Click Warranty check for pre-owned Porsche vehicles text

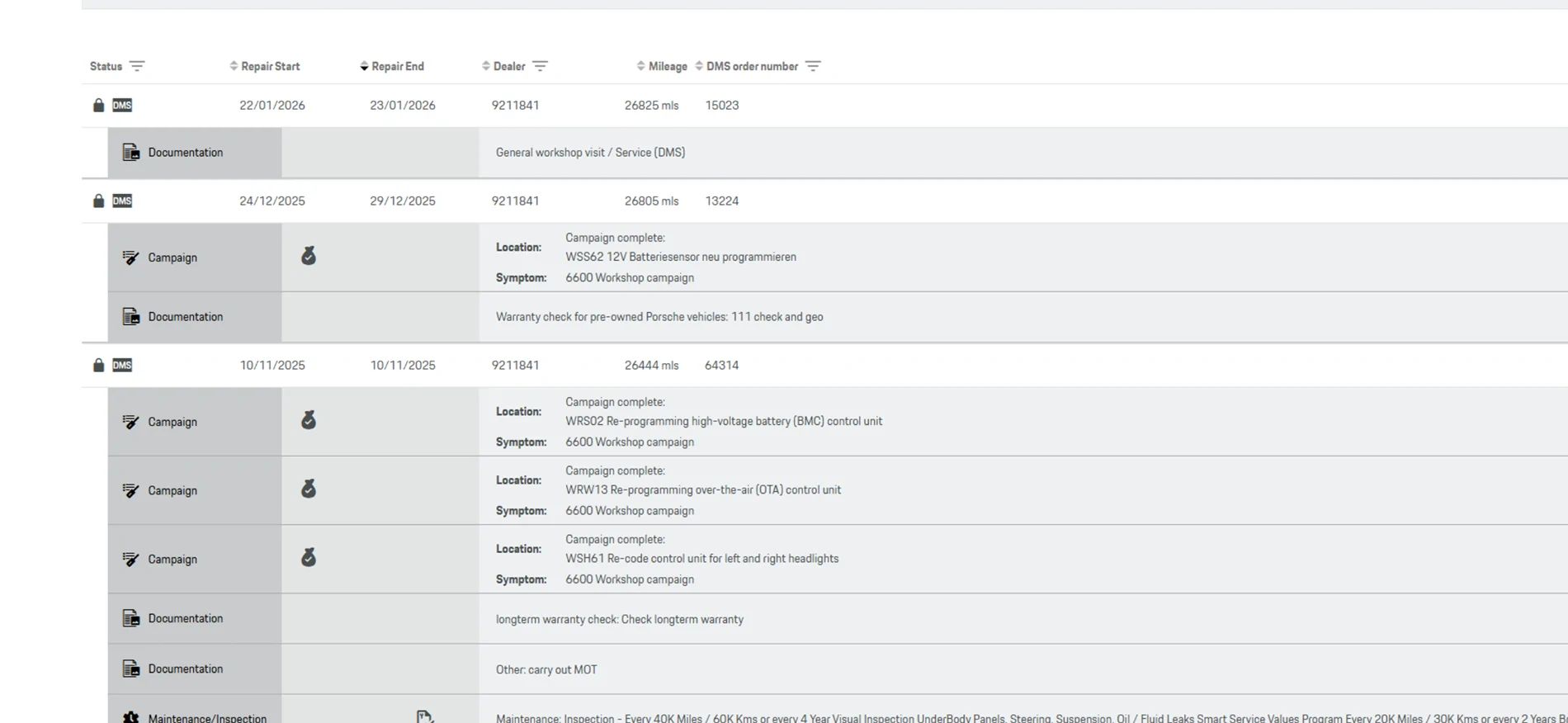(659, 316)
